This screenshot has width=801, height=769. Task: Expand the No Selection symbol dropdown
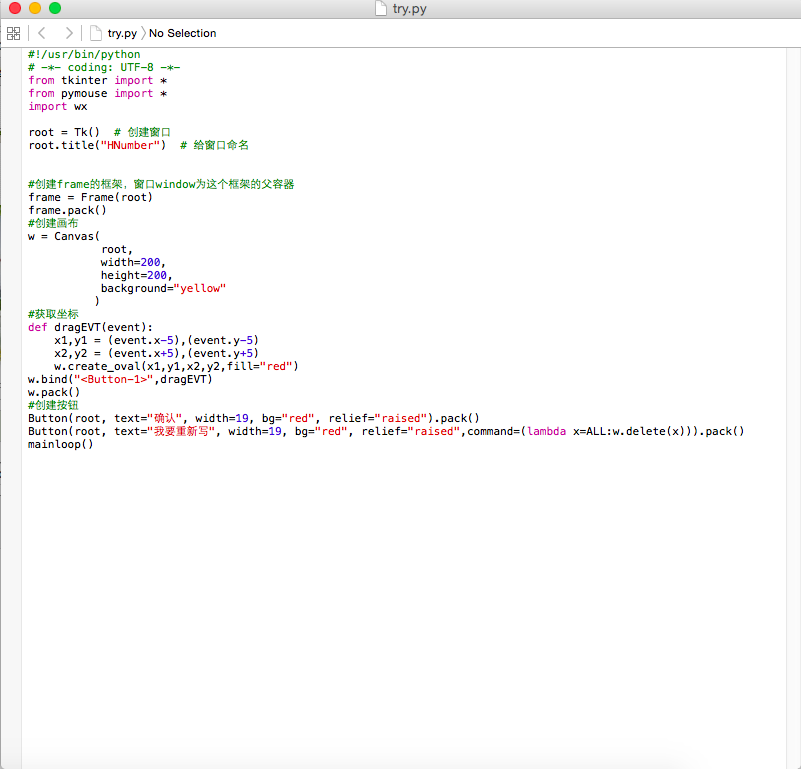pos(182,33)
